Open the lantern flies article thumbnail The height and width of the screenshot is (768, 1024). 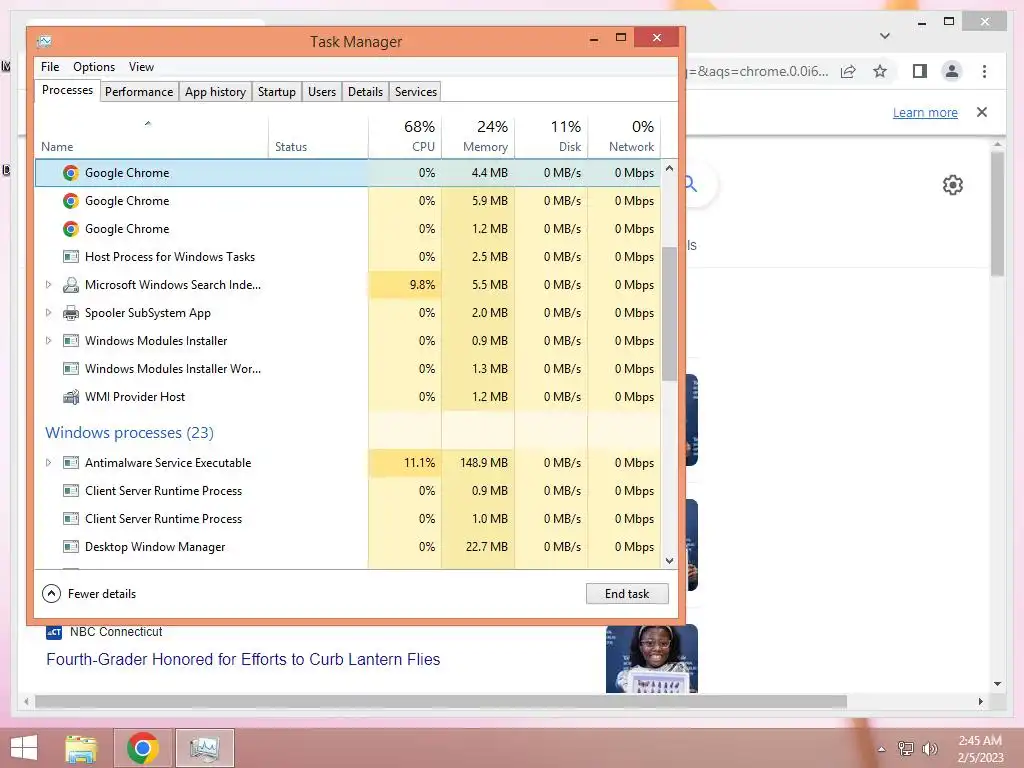point(652,658)
